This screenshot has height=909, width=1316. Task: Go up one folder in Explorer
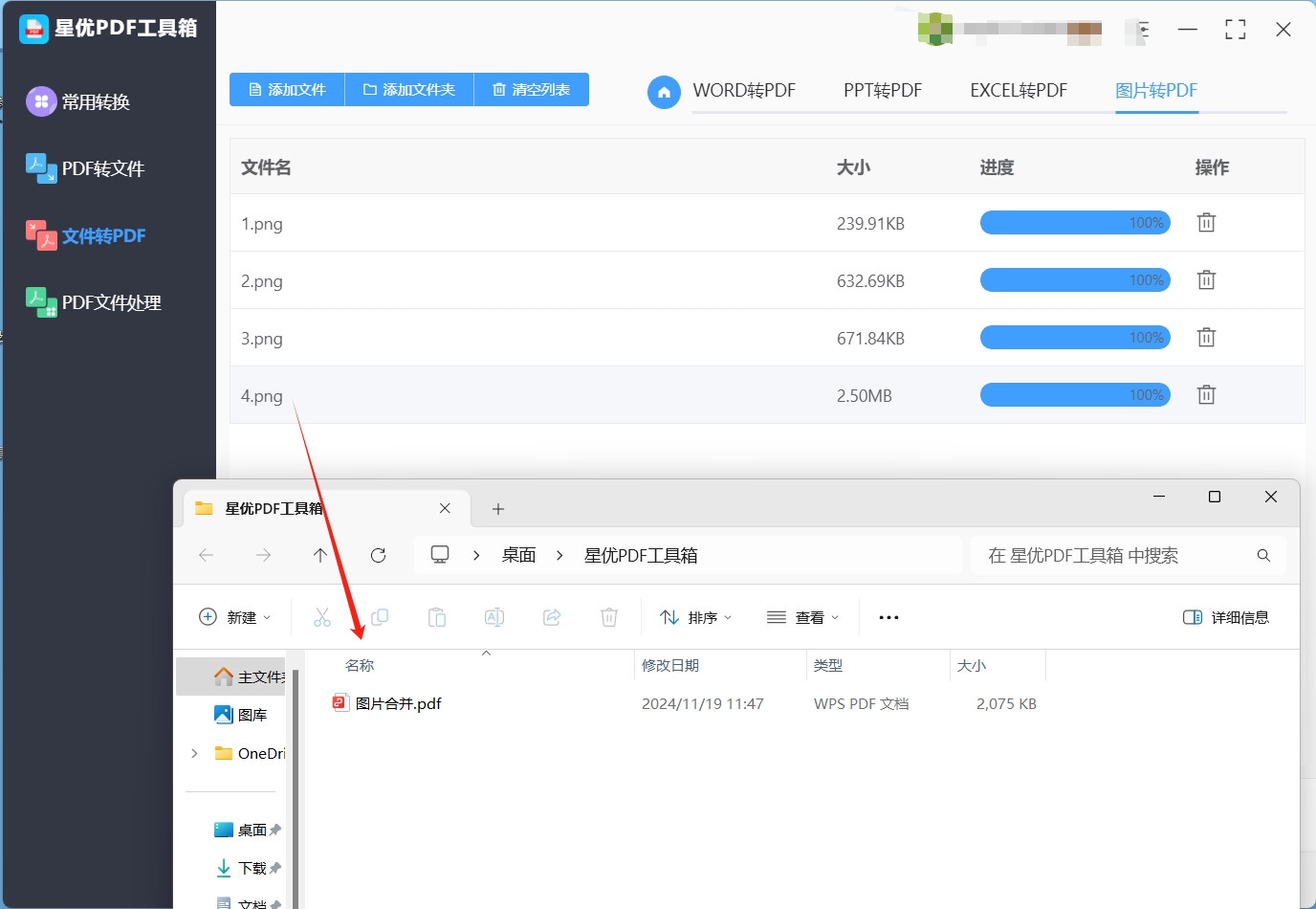[320, 555]
